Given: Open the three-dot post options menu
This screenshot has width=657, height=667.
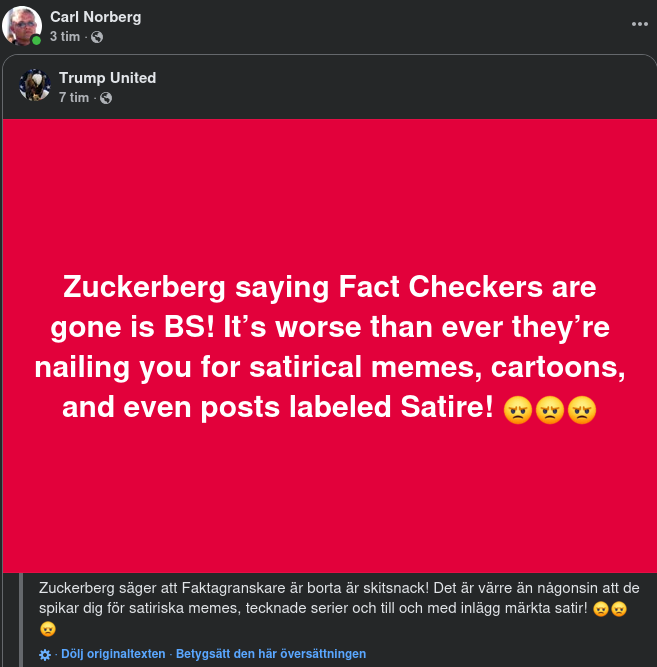Looking at the screenshot, I should pyautogui.click(x=639, y=24).
